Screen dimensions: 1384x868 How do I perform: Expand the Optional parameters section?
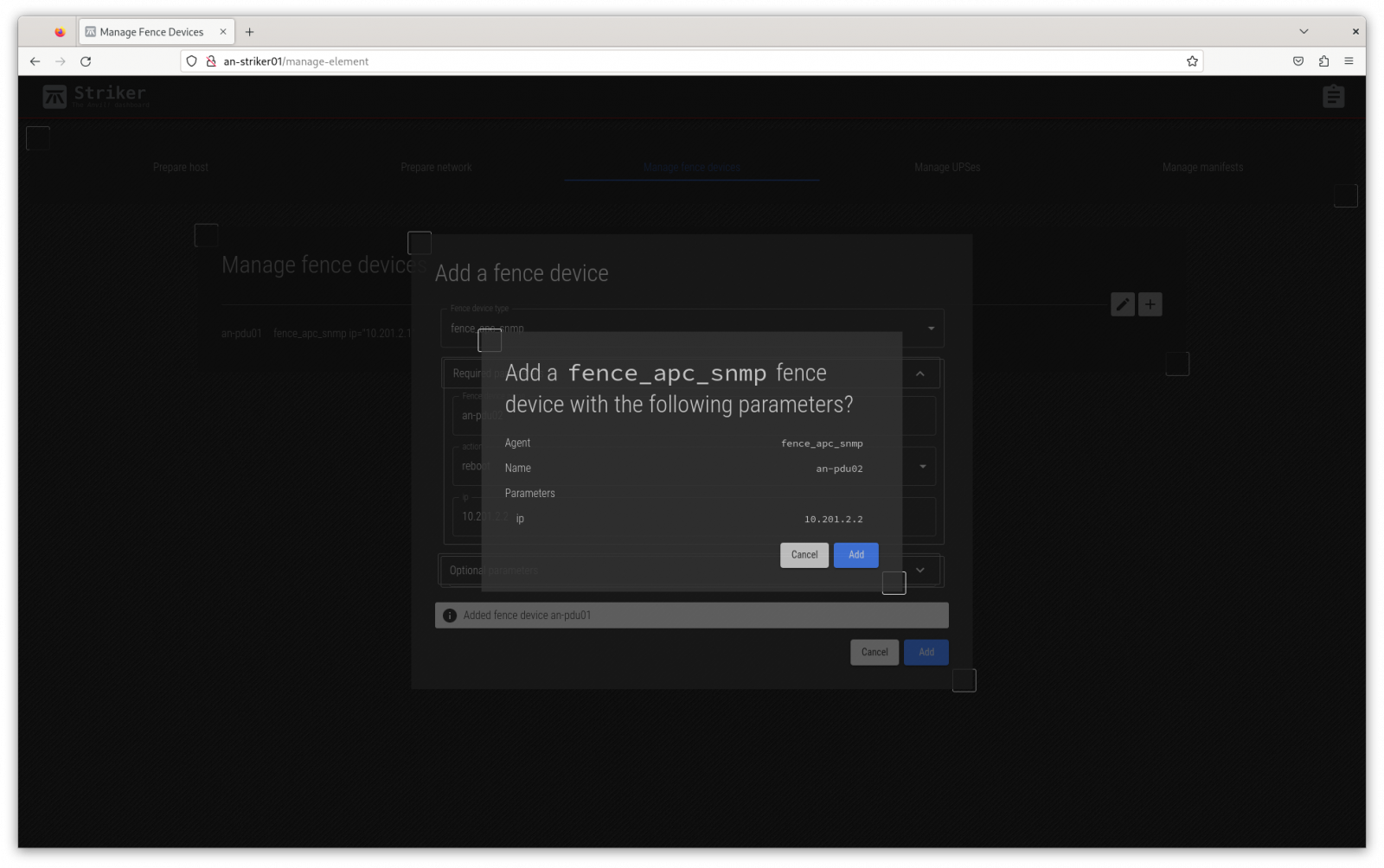pos(919,571)
